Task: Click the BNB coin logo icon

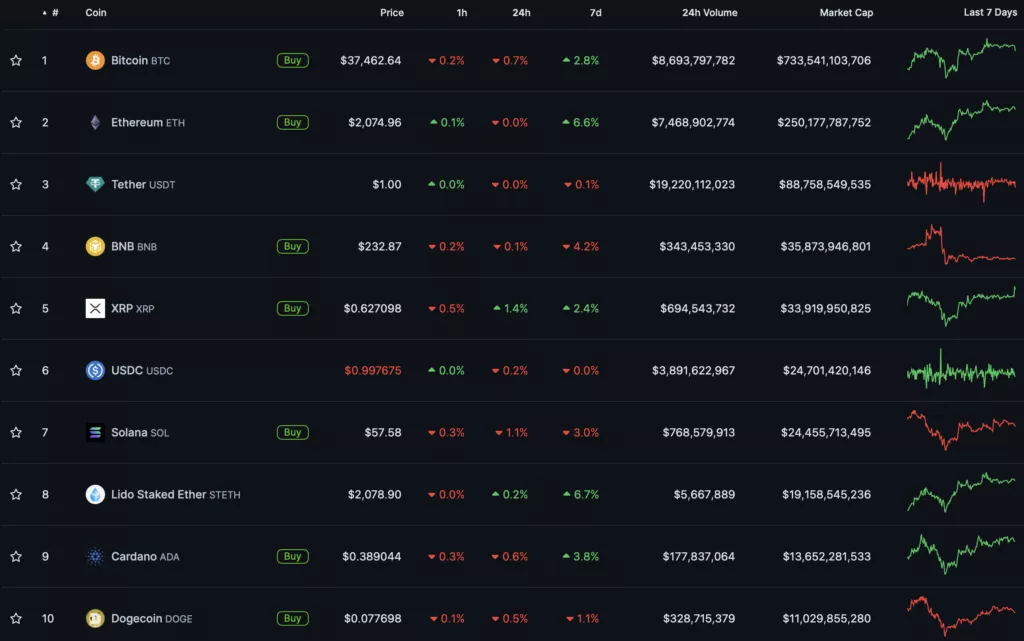Action: pyautogui.click(x=95, y=246)
